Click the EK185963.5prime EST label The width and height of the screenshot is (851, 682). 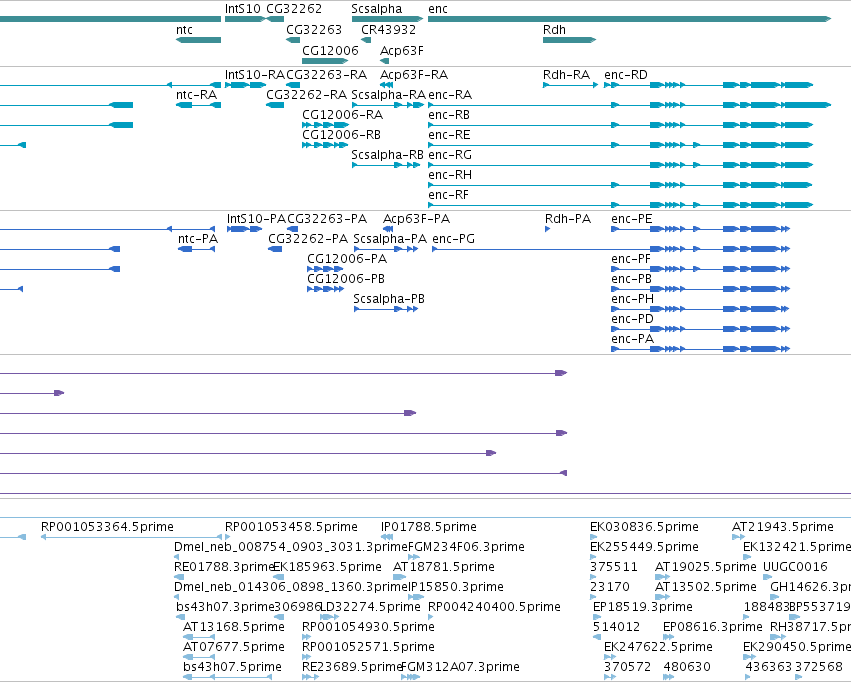coord(327,568)
